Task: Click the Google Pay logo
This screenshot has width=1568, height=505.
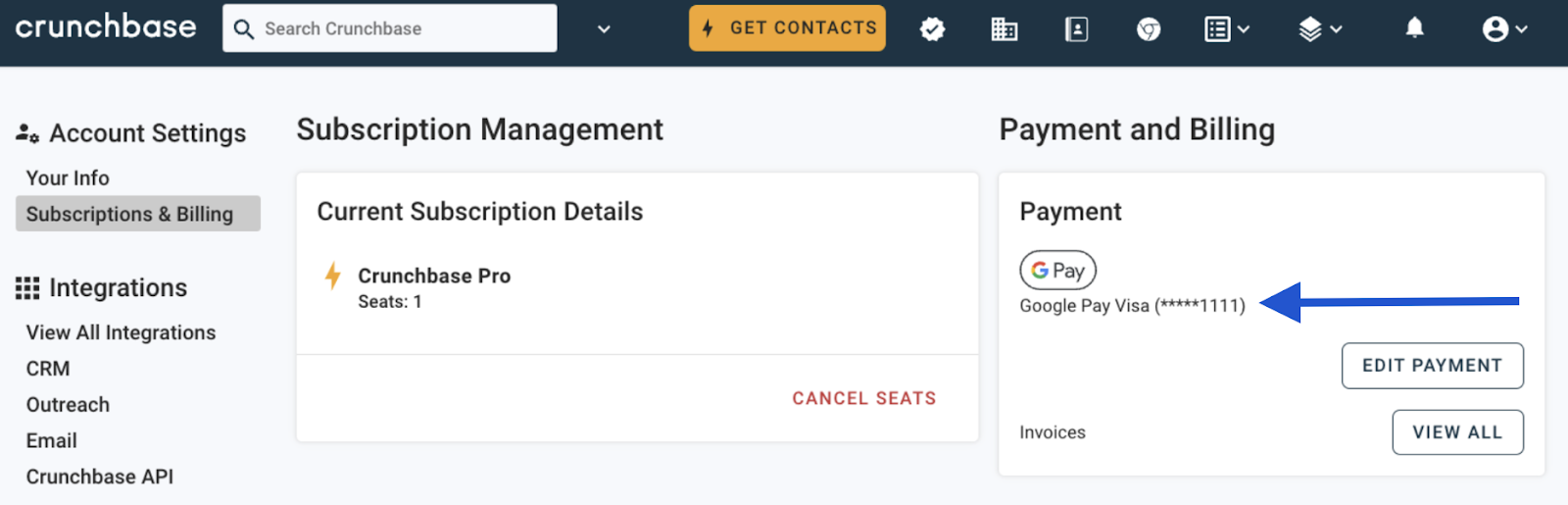Action: coord(1057,271)
